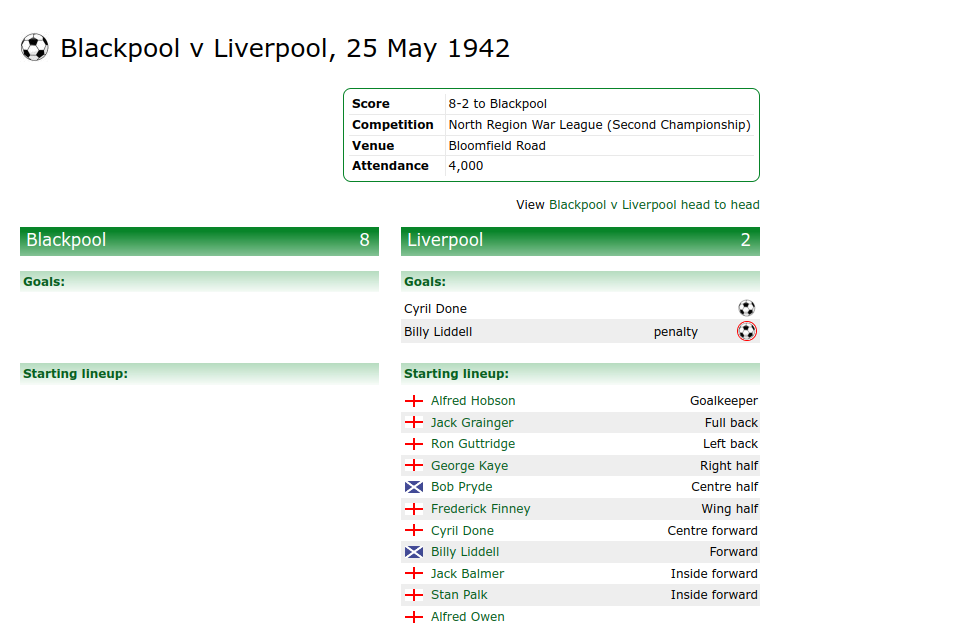View Frederick Finney's player page
963x630 pixels.
click(480, 509)
